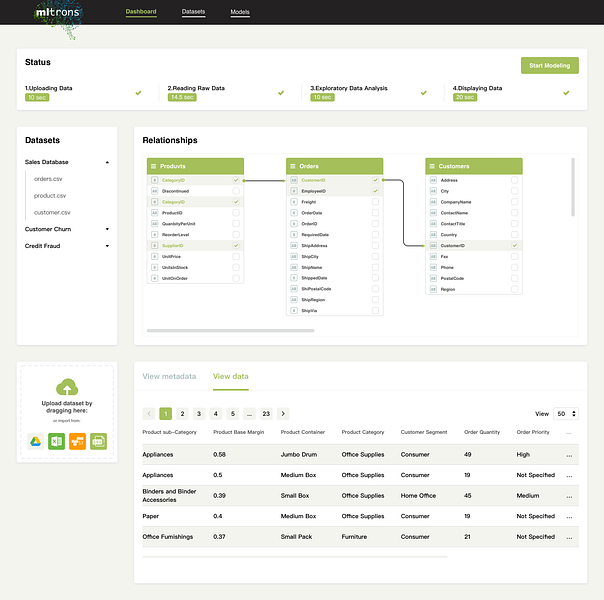Screen dimensions: 604x600
Task: Go to page 3
Action: pyautogui.click(x=199, y=414)
